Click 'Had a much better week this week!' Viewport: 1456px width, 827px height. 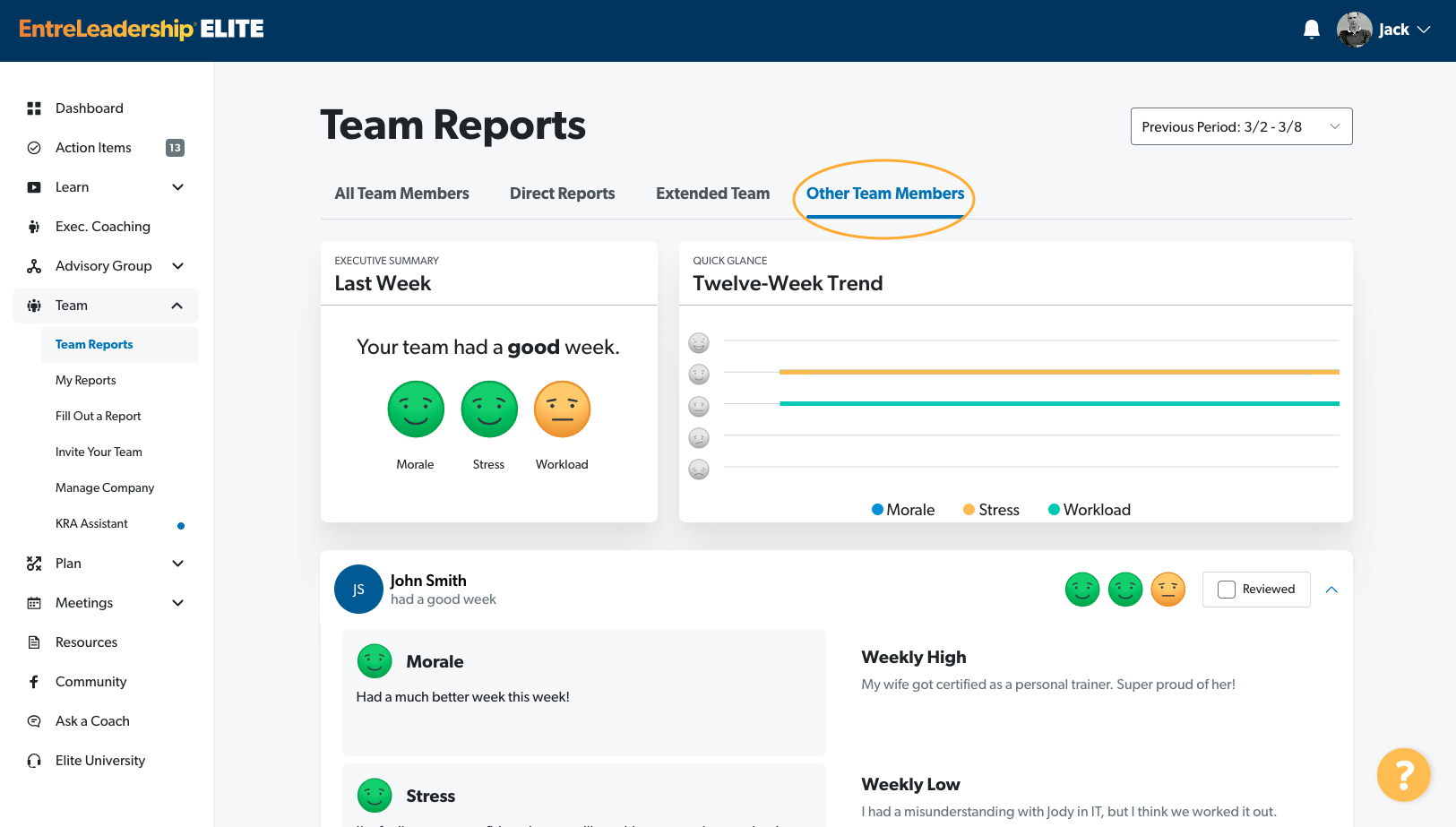click(x=463, y=697)
